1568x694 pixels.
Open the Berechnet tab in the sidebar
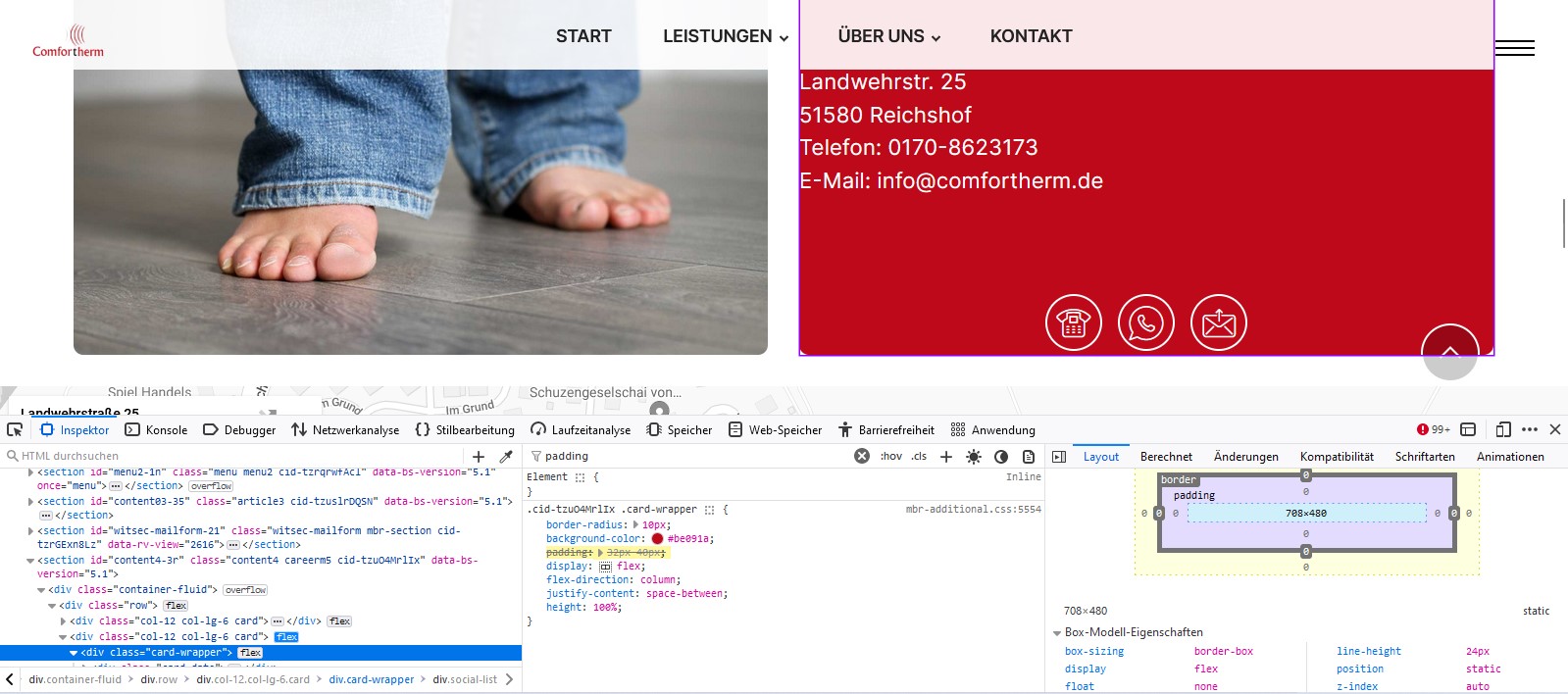pyautogui.click(x=1165, y=457)
